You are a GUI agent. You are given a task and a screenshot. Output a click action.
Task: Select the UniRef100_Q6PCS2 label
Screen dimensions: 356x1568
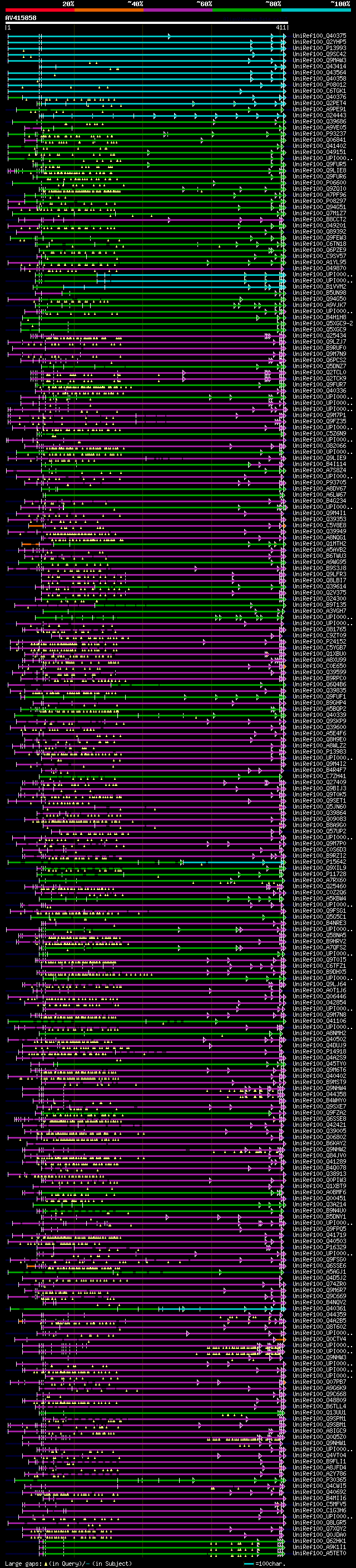(319, 360)
